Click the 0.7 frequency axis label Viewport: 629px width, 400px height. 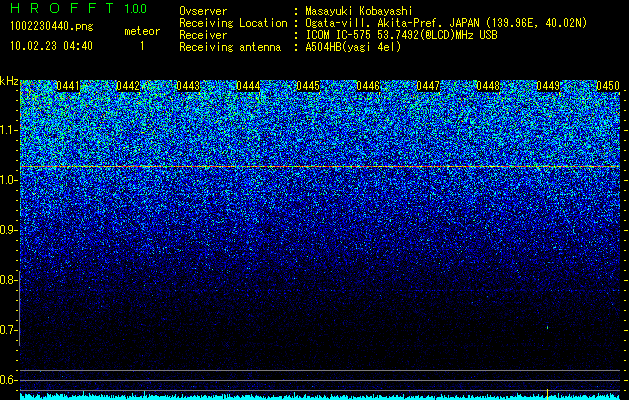point(7,330)
